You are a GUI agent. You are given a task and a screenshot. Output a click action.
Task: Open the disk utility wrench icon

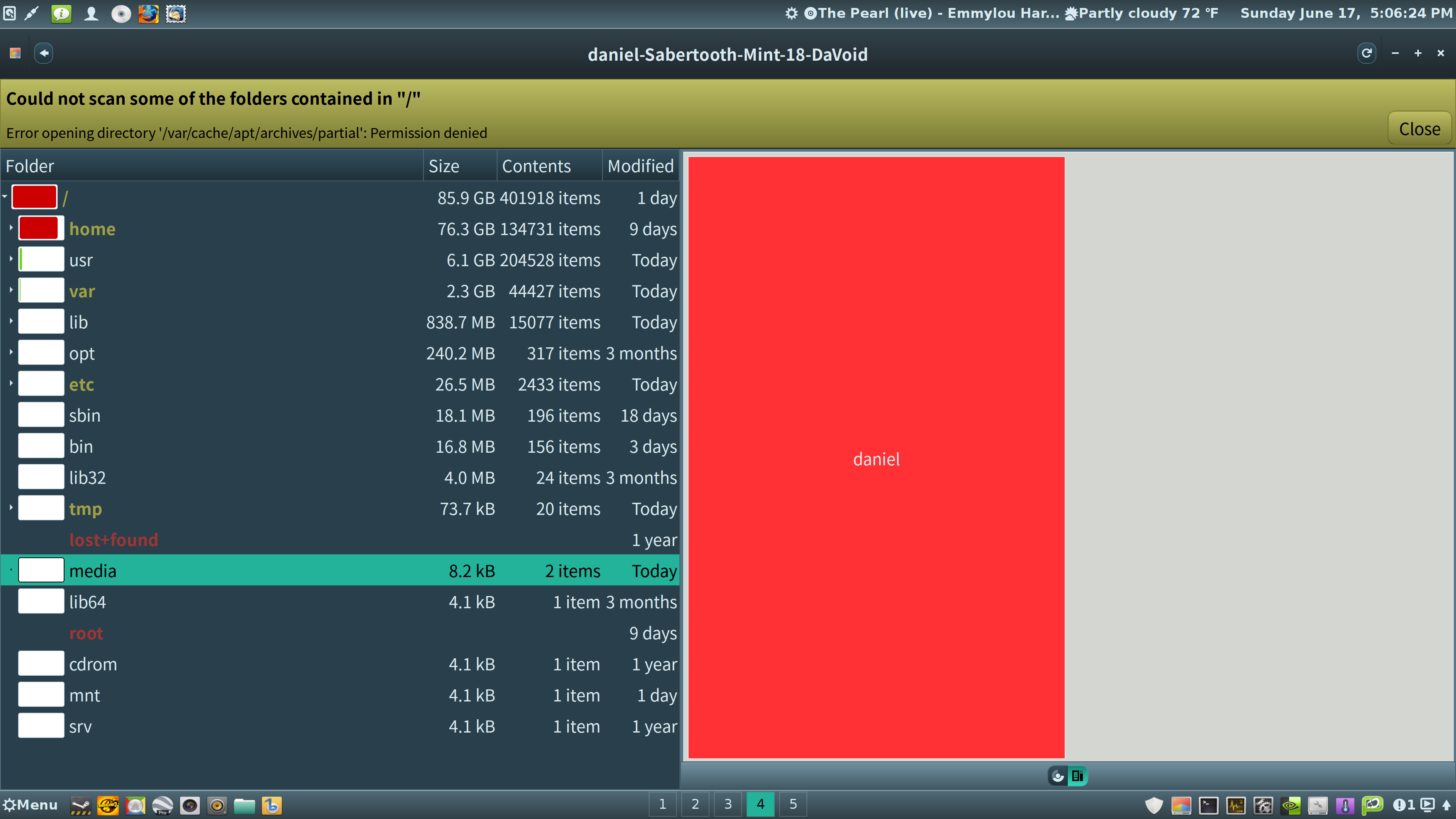(x=1318, y=805)
